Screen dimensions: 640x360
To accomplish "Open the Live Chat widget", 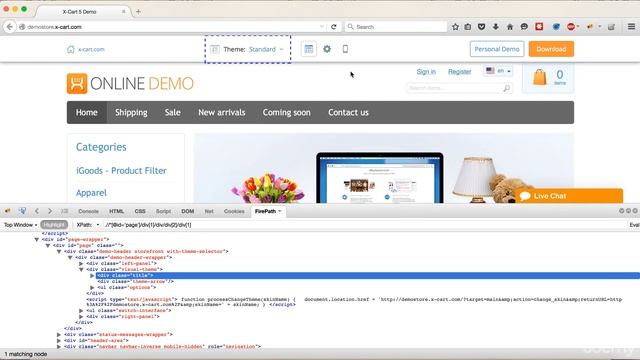I will (x=568, y=196).
